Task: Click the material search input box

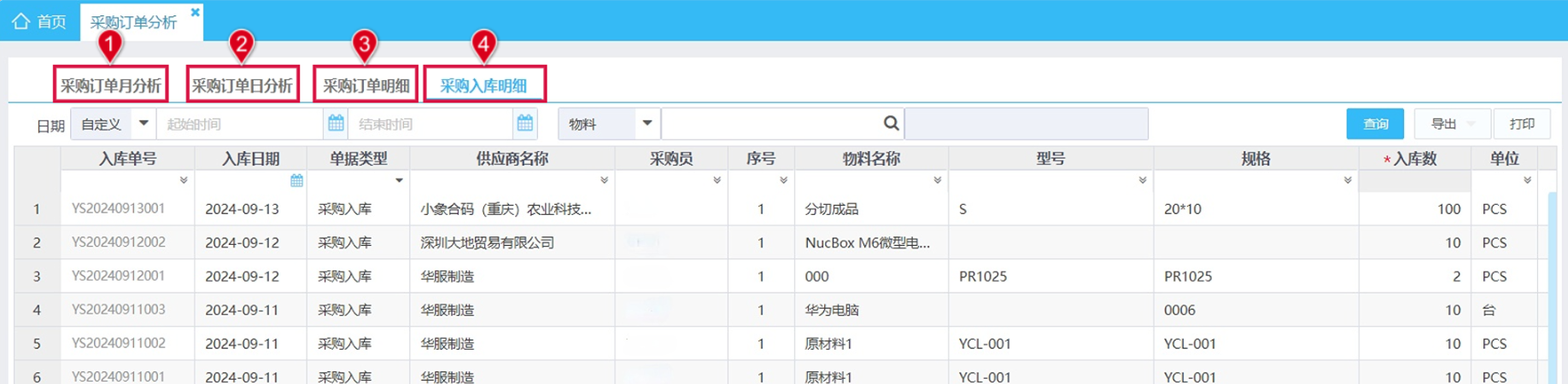Action: click(770, 125)
